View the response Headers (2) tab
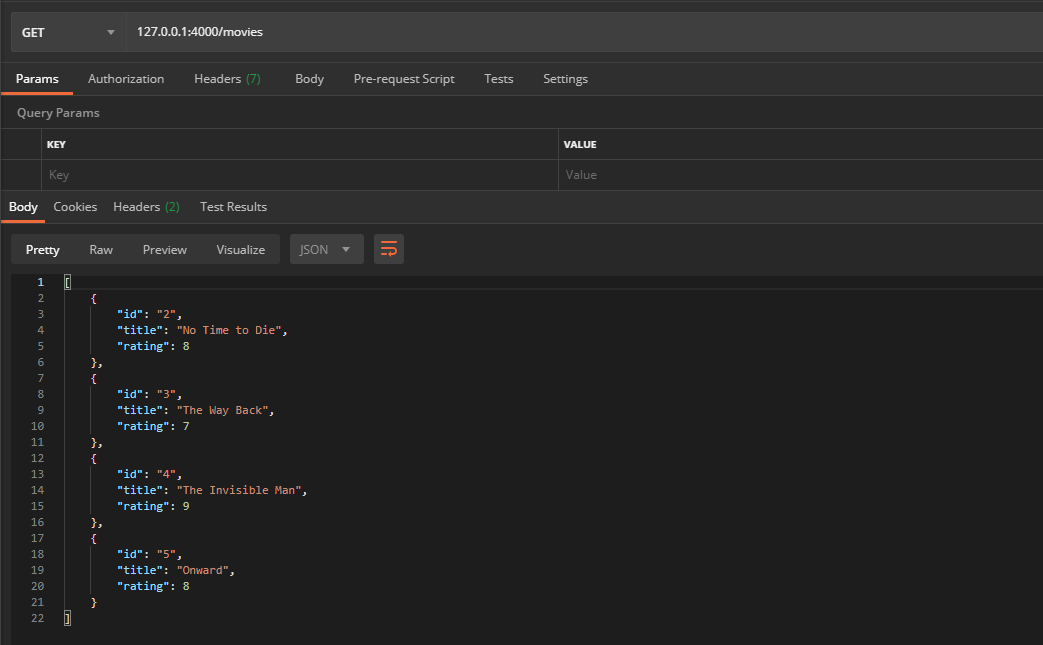 tap(146, 207)
